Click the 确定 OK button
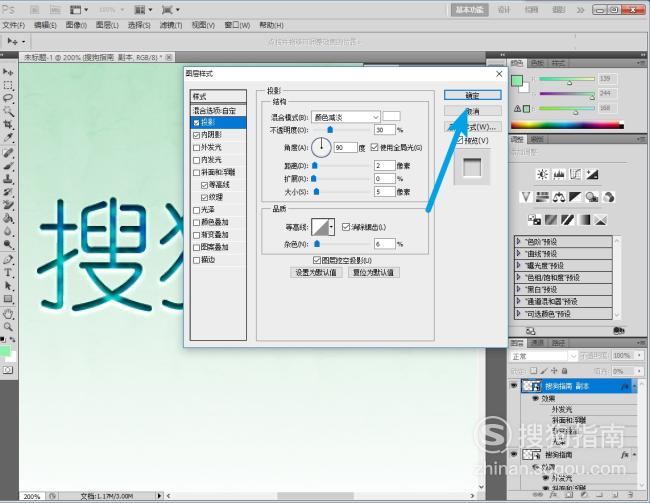650x503 pixels. pyautogui.click(x=473, y=95)
